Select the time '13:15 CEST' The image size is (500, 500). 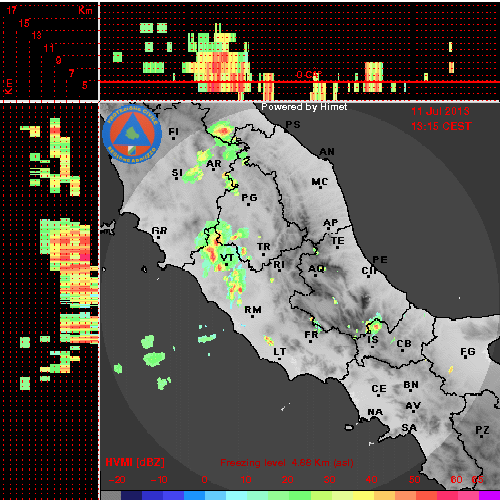coord(441,126)
